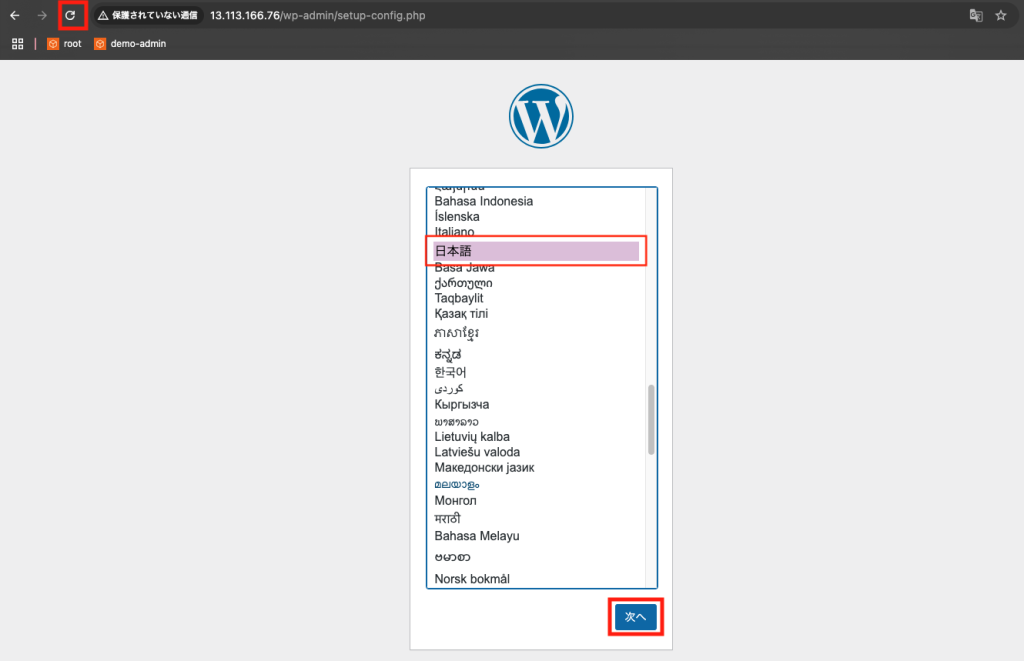
Task: Select Íslenska language
Action: tap(536, 217)
